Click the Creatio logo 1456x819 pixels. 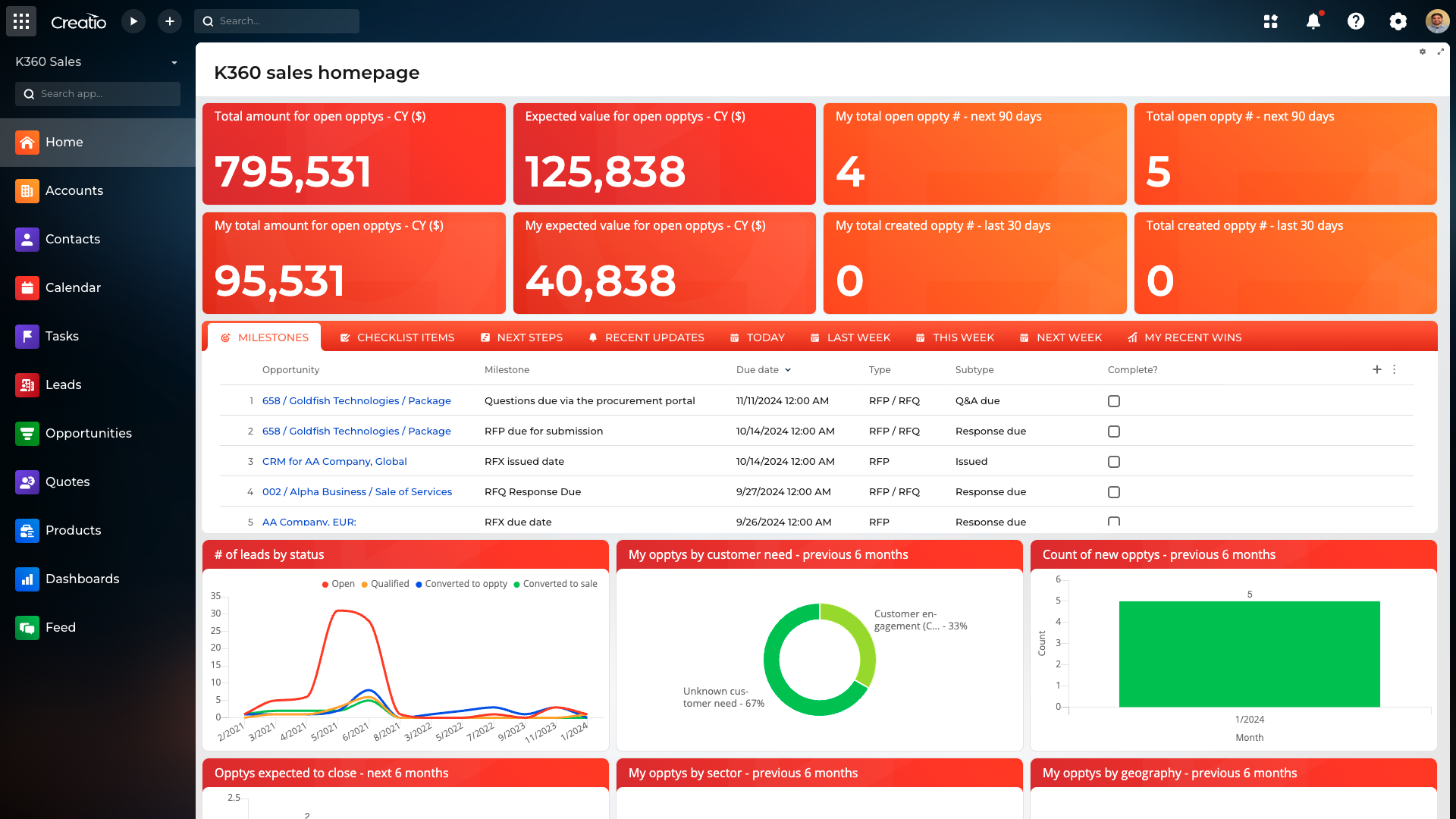click(x=79, y=22)
